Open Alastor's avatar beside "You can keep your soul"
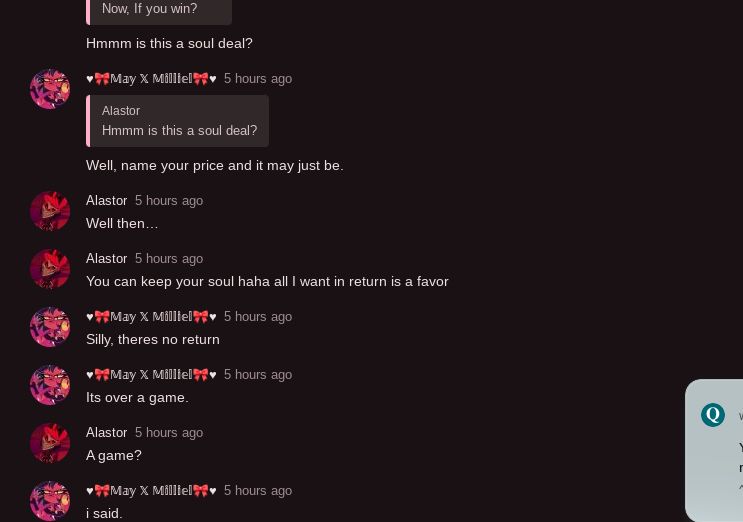743x522 pixels. (50, 269)
